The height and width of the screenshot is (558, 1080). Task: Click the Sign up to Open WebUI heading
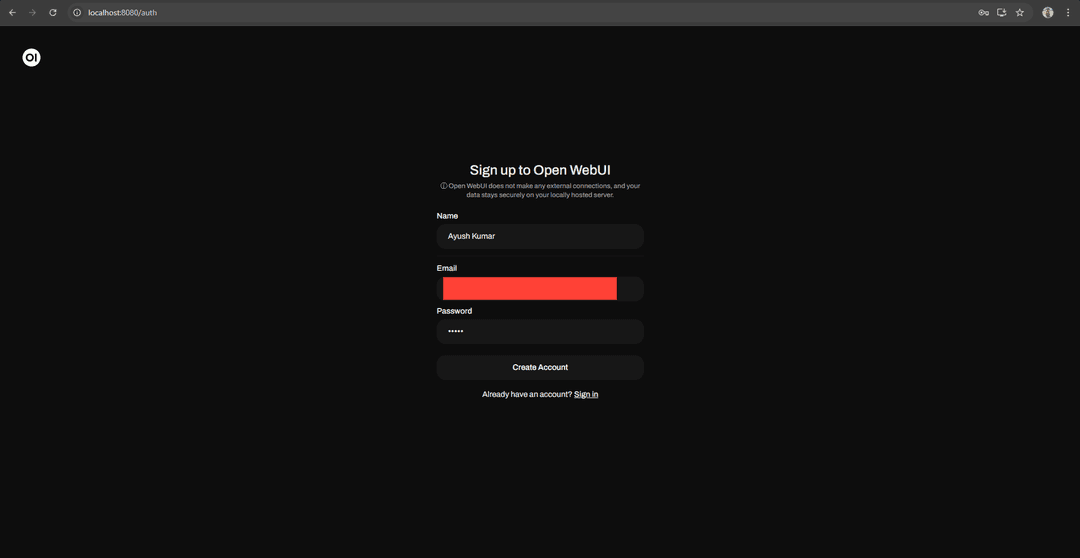click(540, 170)
